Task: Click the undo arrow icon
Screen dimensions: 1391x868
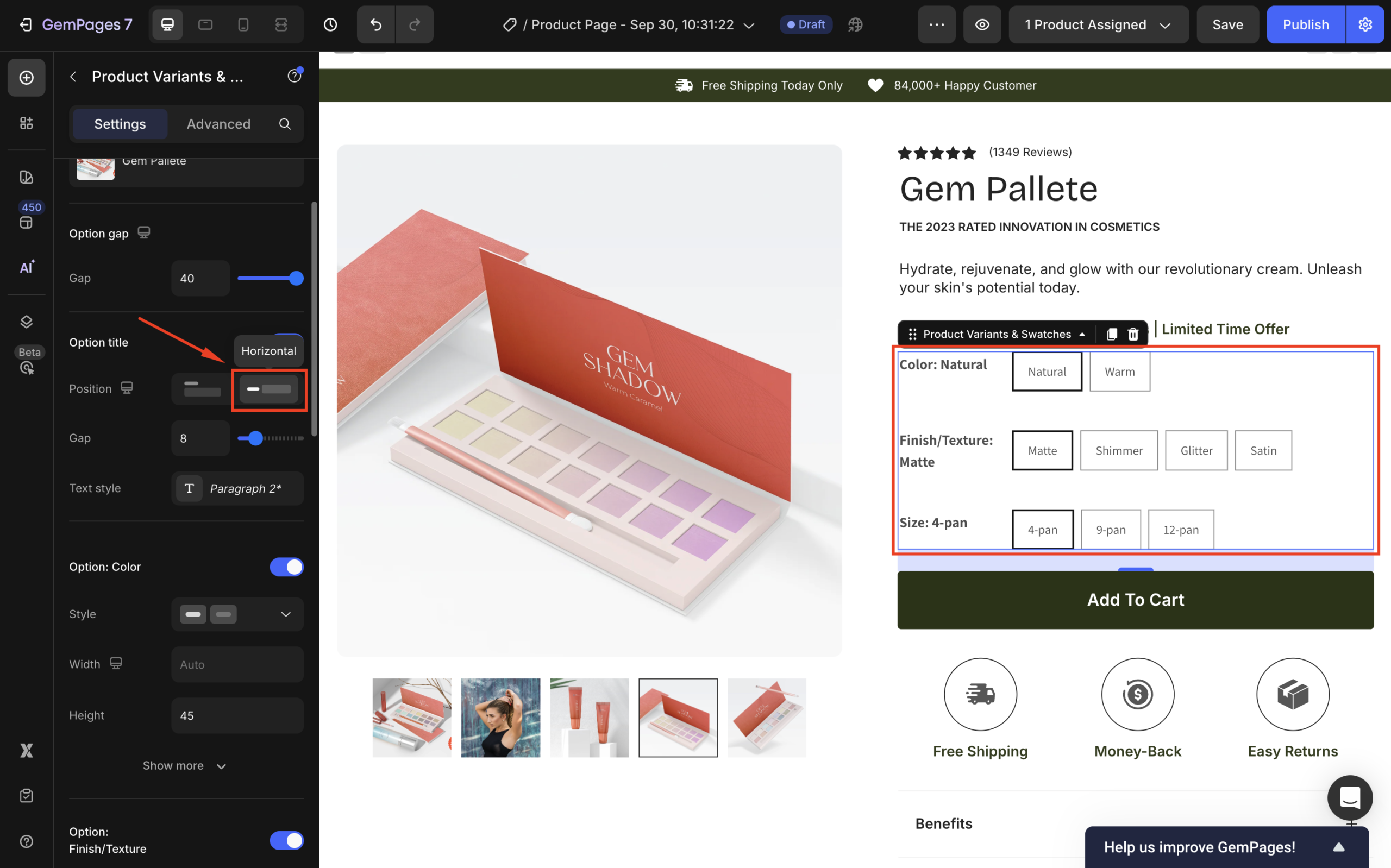Action: (x=375, y=24)
